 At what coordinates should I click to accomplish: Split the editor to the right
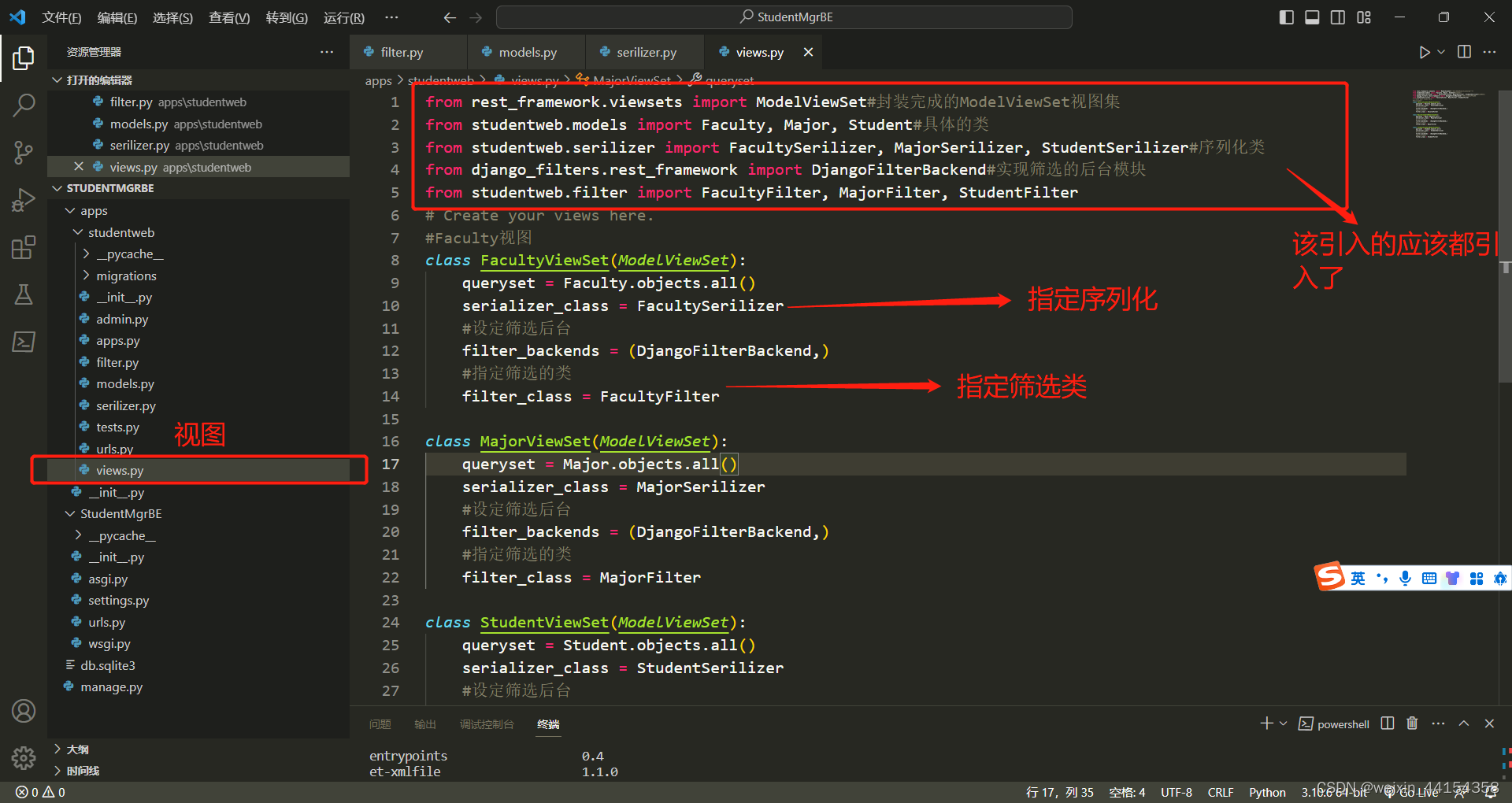(x=1464, y=52)
